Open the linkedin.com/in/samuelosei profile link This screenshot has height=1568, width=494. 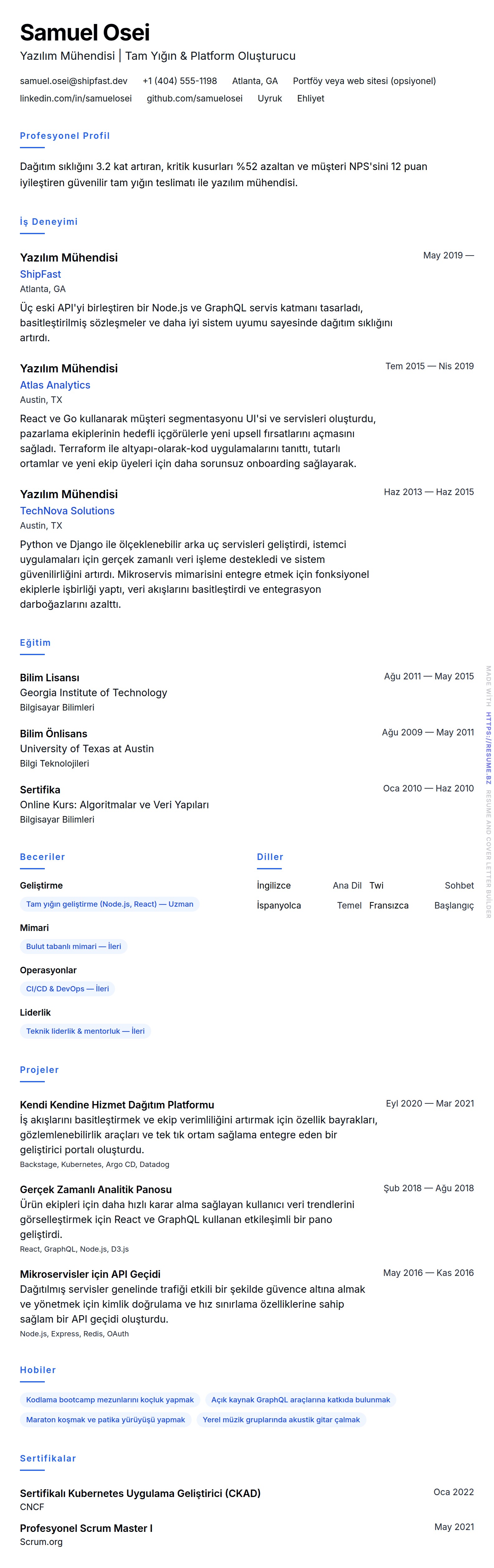(76, 99)
